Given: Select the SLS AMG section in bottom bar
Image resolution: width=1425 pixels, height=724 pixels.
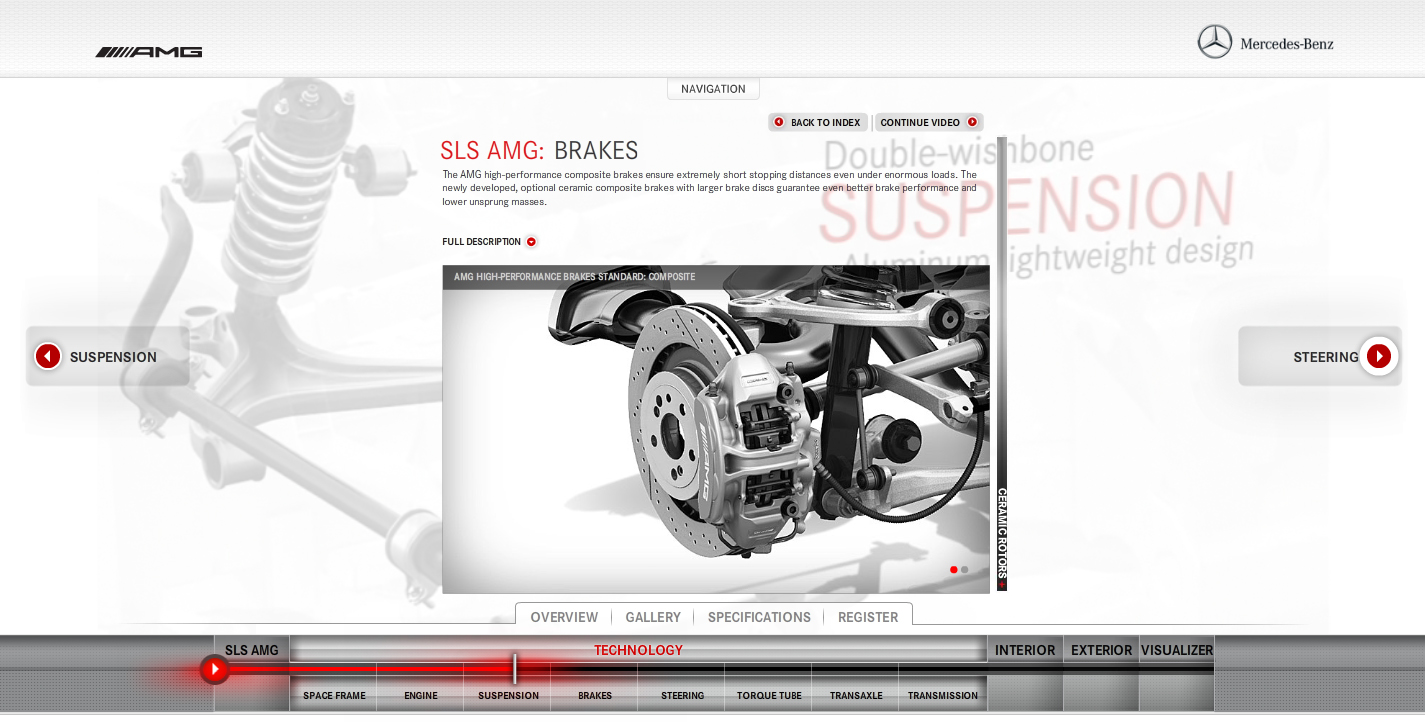Looking at the screenshot, I should (252, 650).
